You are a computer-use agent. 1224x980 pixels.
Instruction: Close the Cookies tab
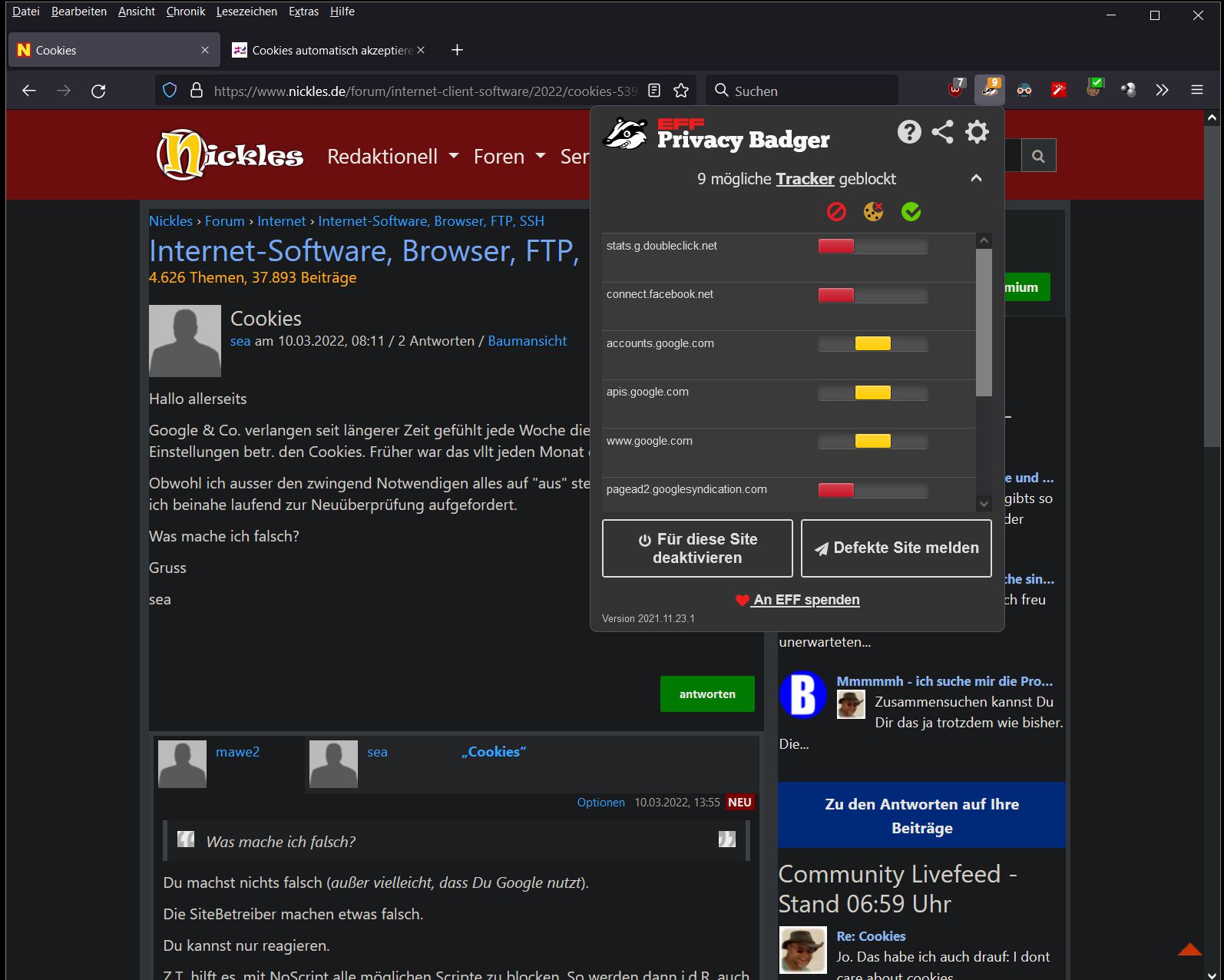coord(204,50)
